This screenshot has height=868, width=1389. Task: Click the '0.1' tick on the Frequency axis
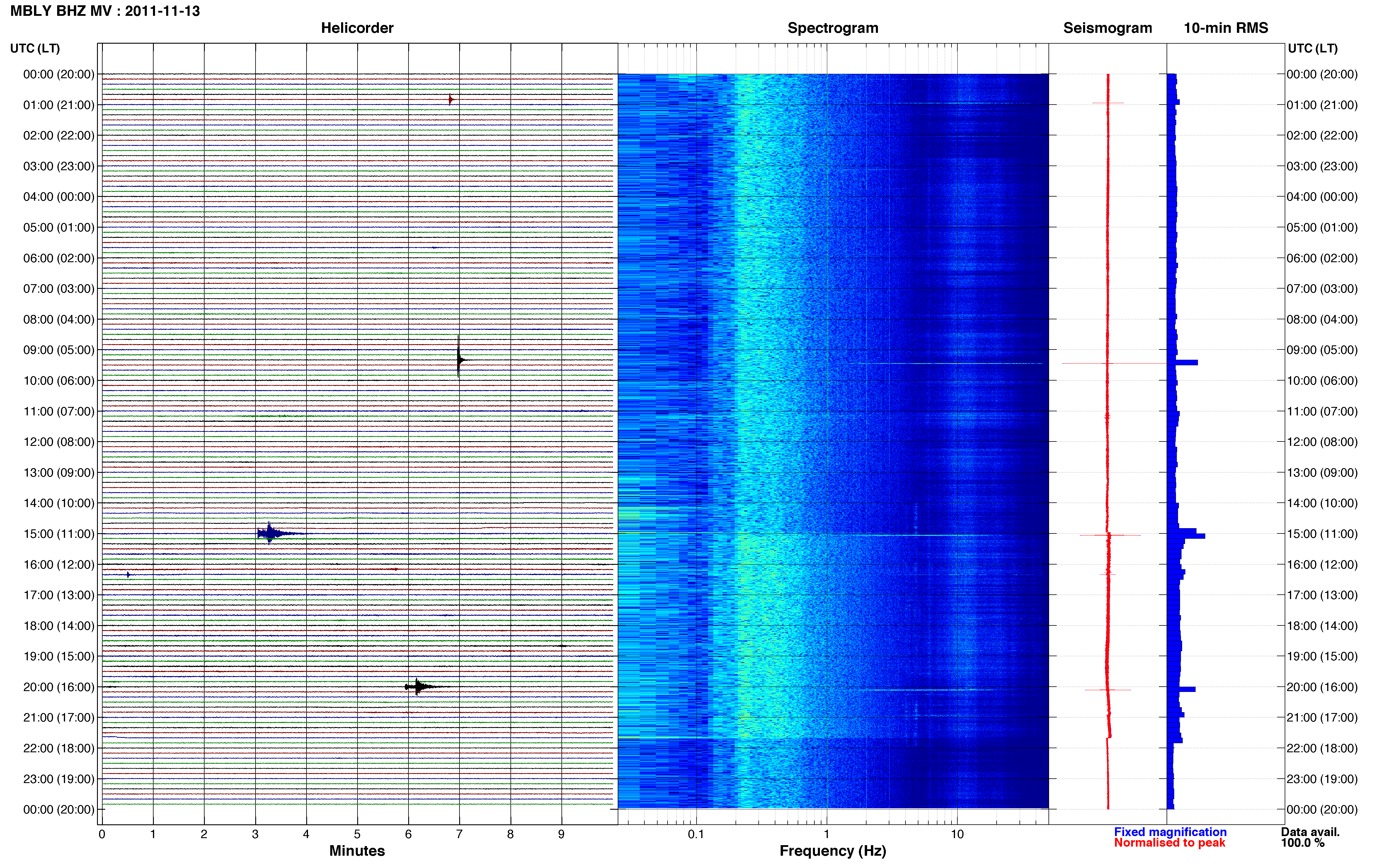click(696, 834)
